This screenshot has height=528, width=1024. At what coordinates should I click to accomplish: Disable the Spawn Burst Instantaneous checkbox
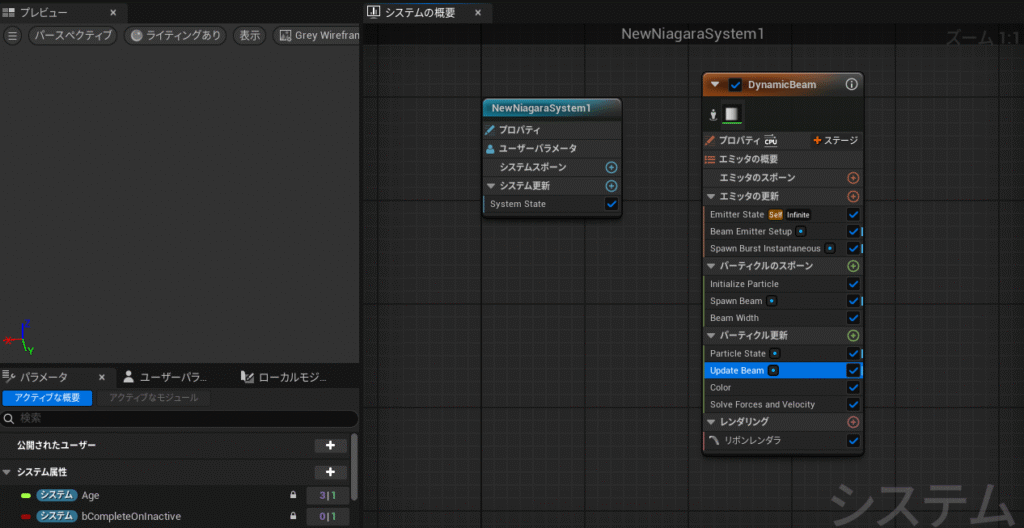[853, 248]
